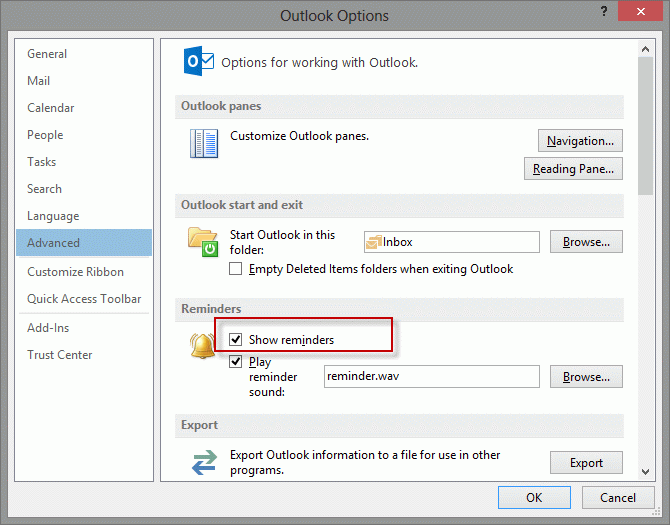
Task: Open the Search options category
Action: tap(84, 189)
